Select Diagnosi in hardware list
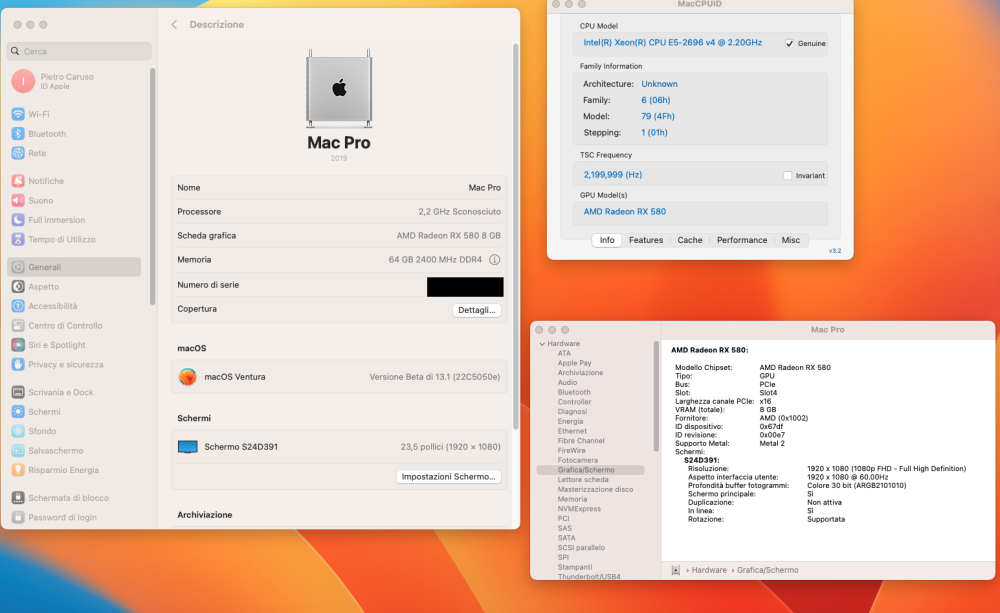This screenshot has width=1000, height=613. click(x=572, y=412)
